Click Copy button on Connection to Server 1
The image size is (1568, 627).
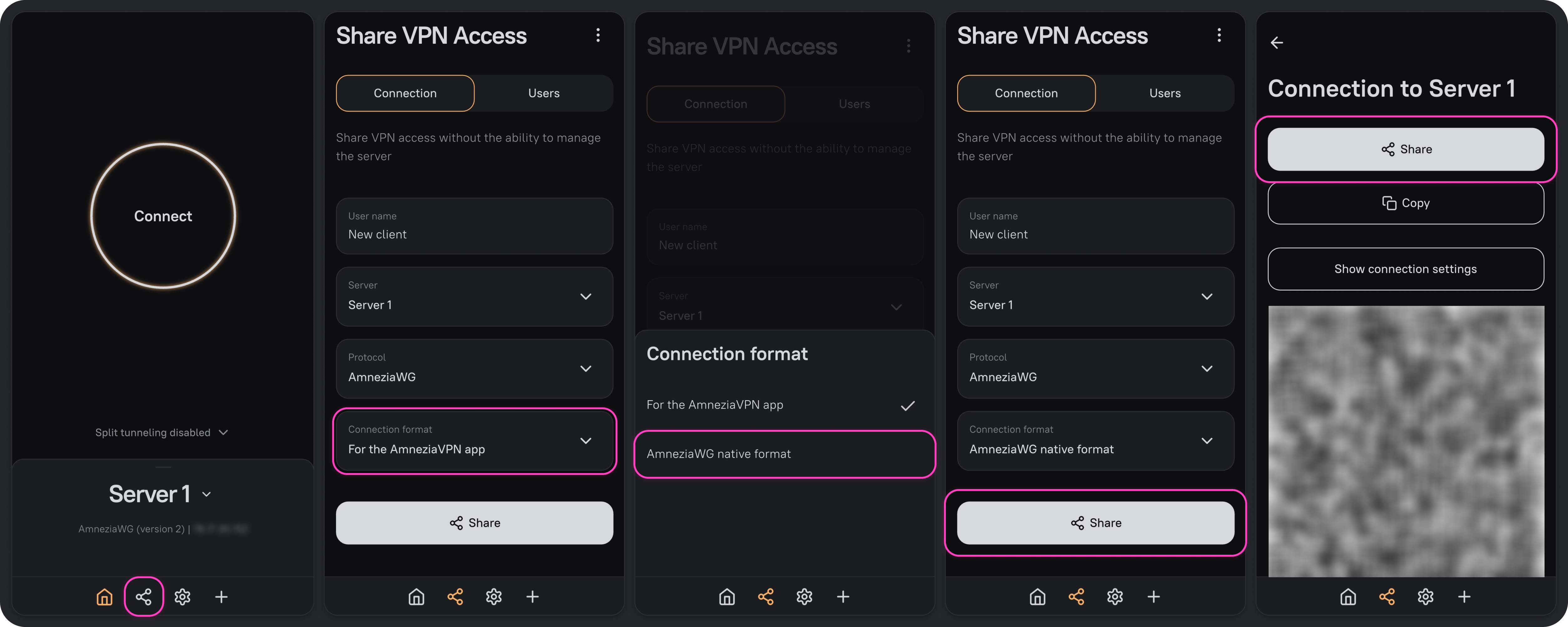coord(1406,203)
